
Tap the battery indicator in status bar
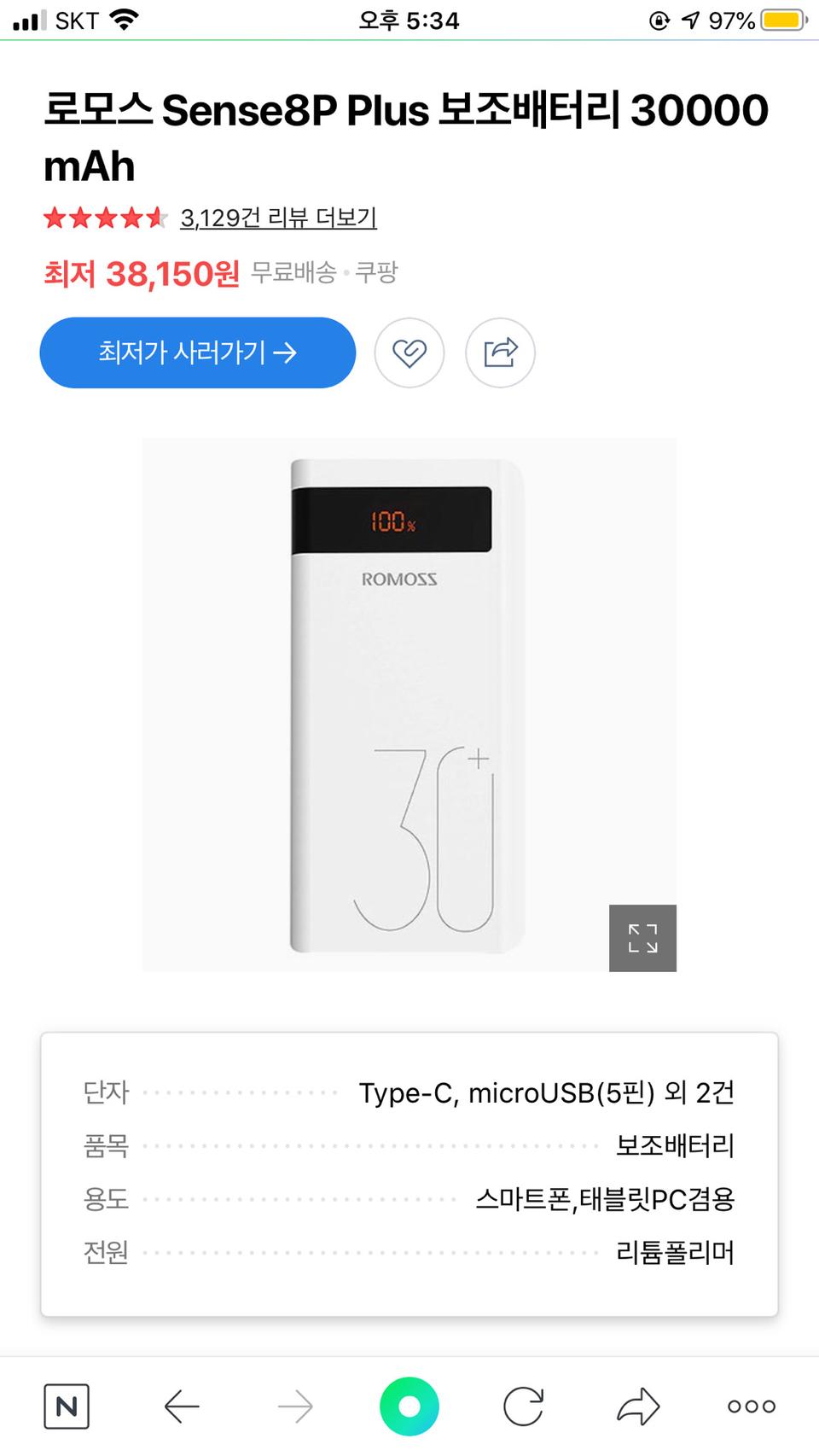tap(783, 20)
